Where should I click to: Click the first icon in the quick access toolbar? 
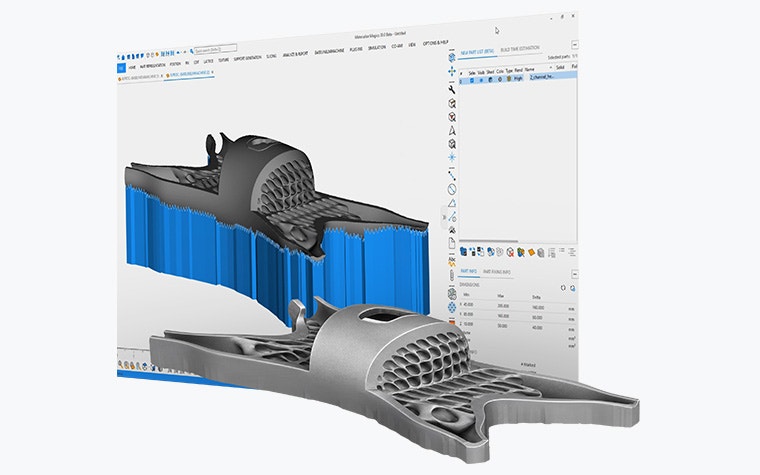pos(120,58)
